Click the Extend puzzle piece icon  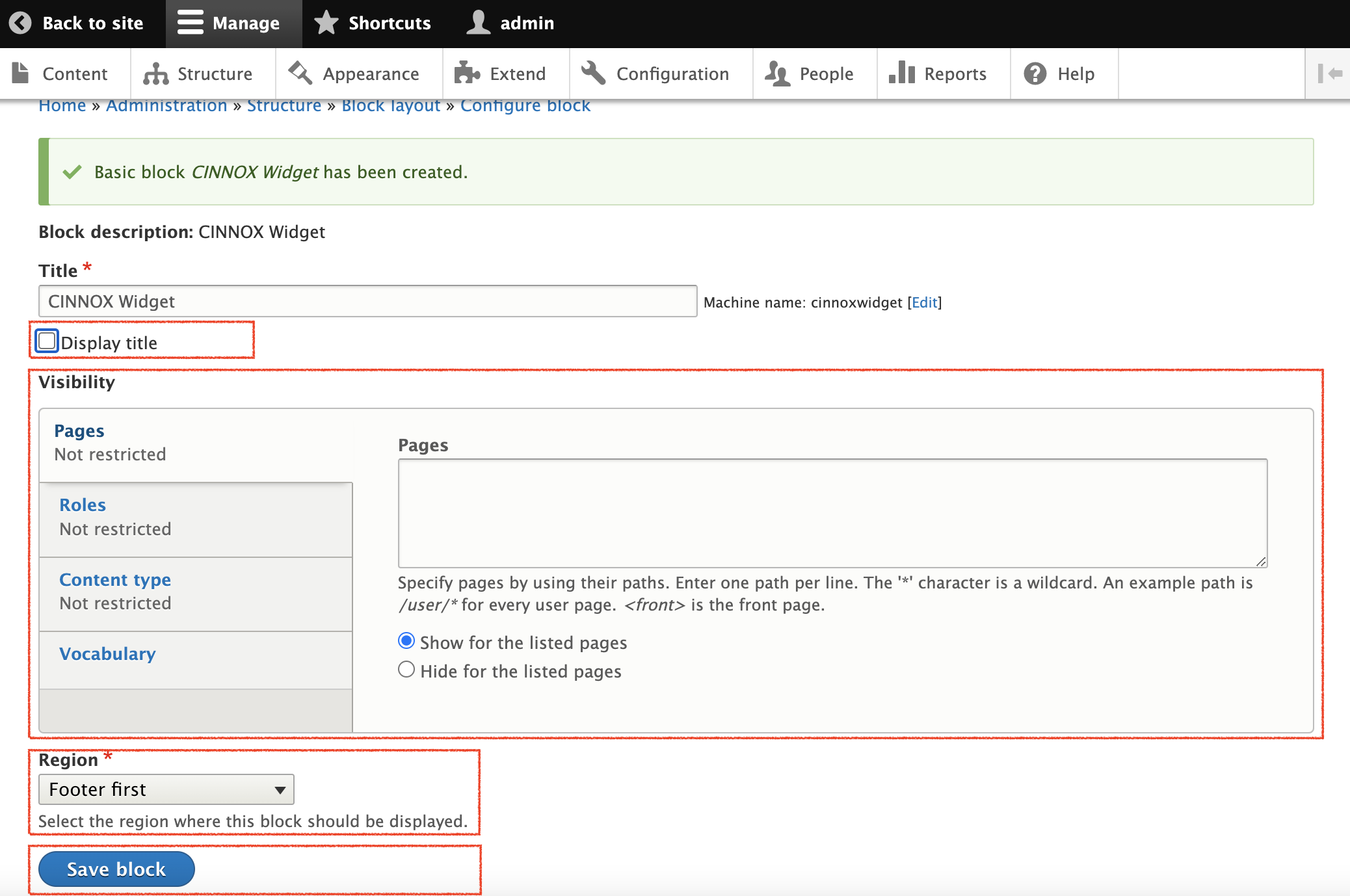coord(466,73)
